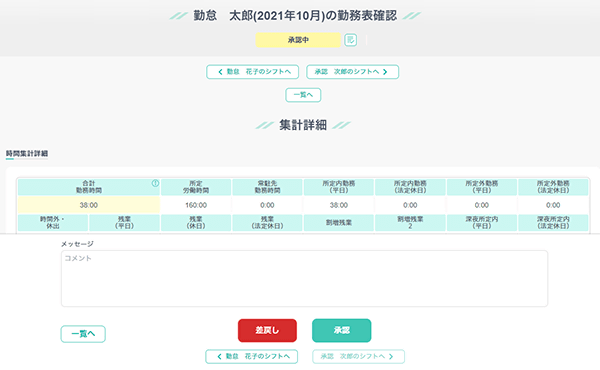Click the 時間外・休出 header cell

coord(53,223)
